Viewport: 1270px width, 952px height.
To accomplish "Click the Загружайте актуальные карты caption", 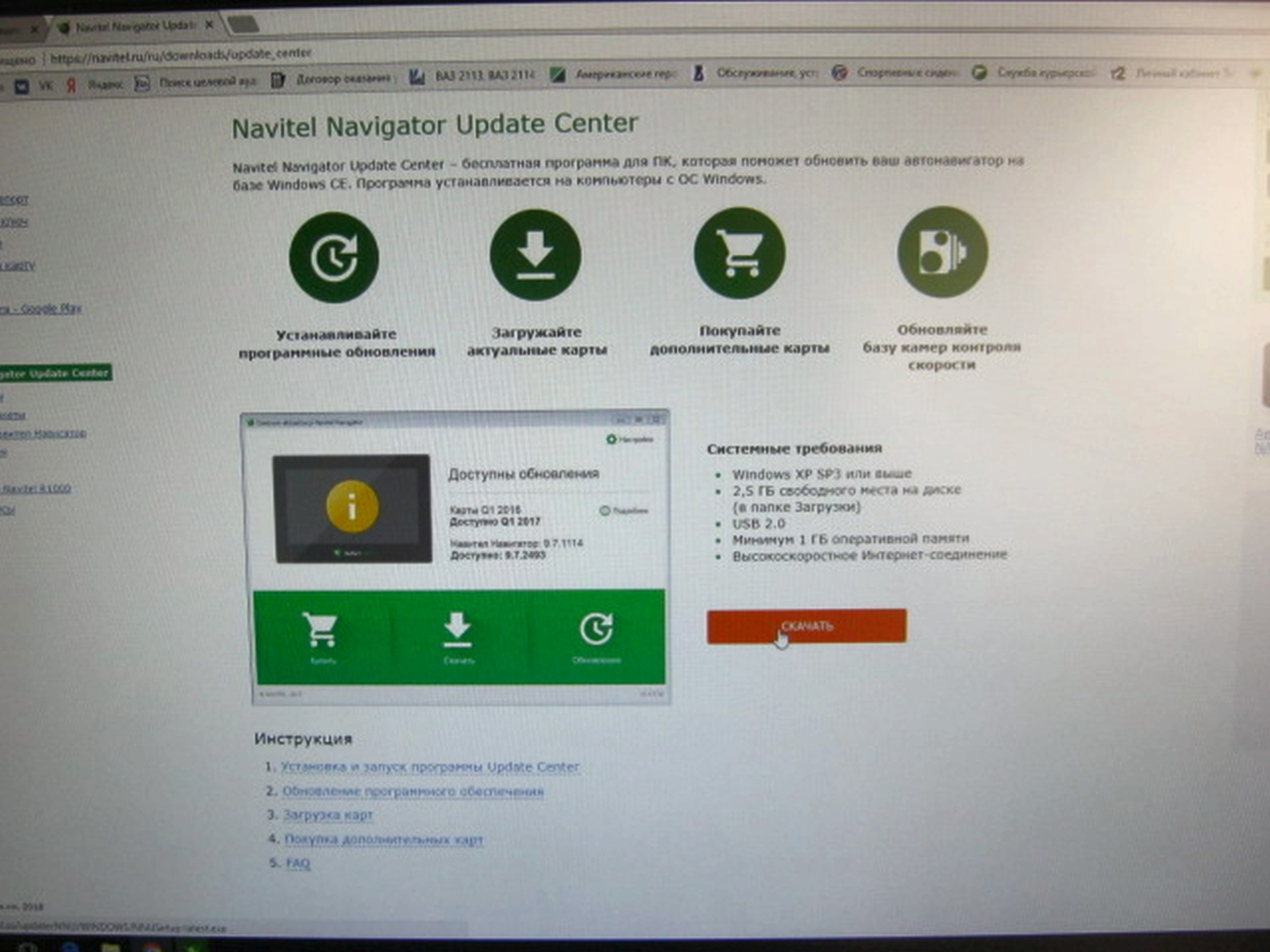I will coord(537,341).
